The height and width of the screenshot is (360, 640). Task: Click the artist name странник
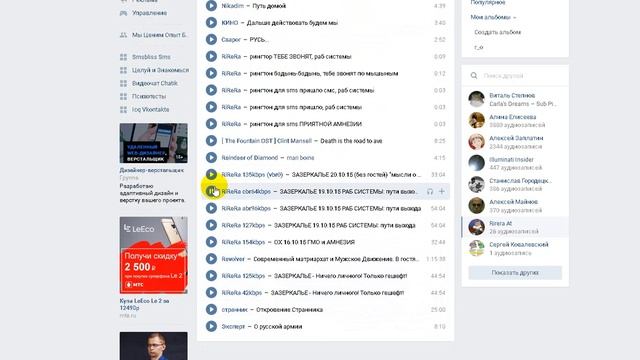pos(235,309)
